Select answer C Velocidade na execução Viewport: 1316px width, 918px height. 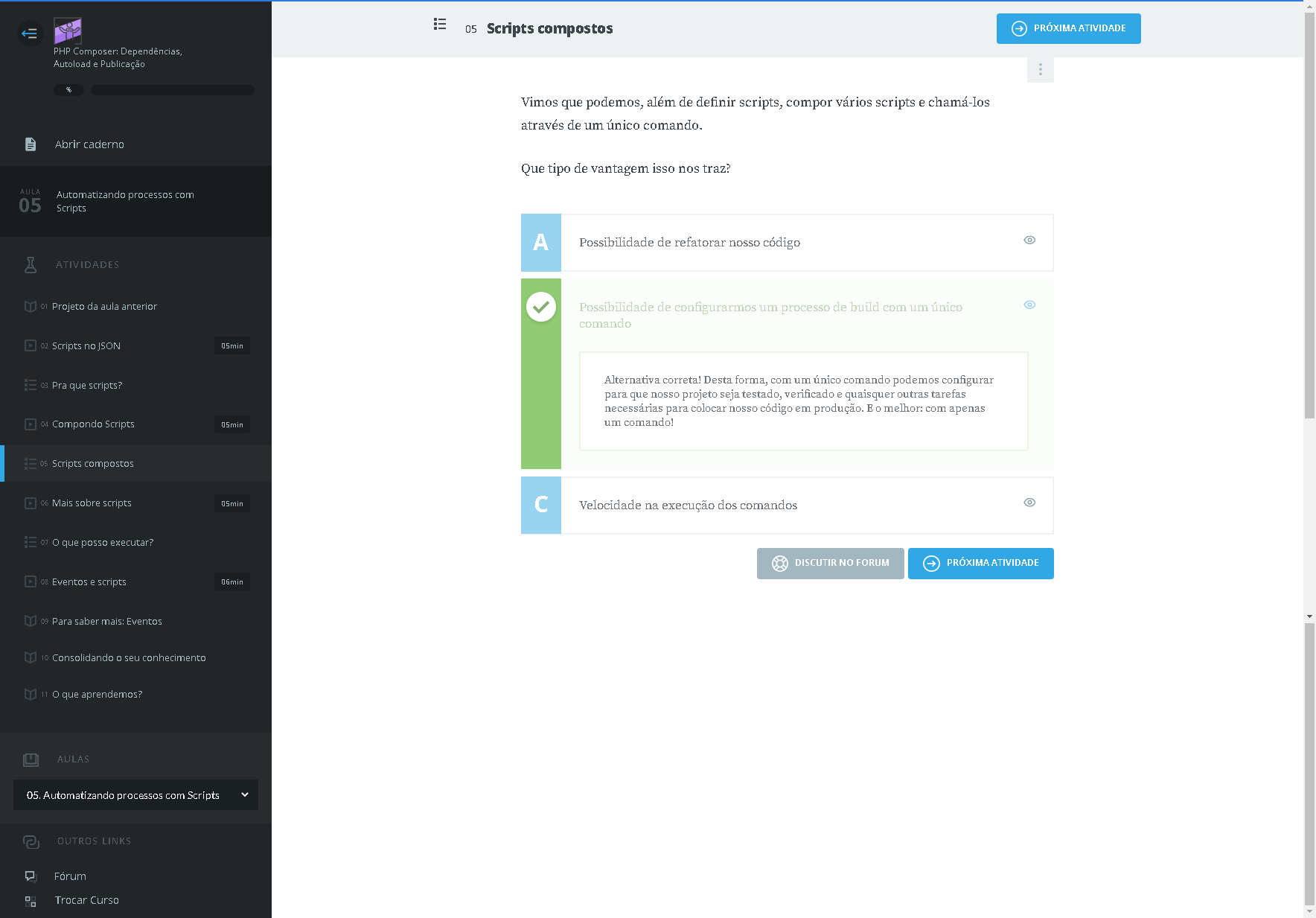point(688,506)
